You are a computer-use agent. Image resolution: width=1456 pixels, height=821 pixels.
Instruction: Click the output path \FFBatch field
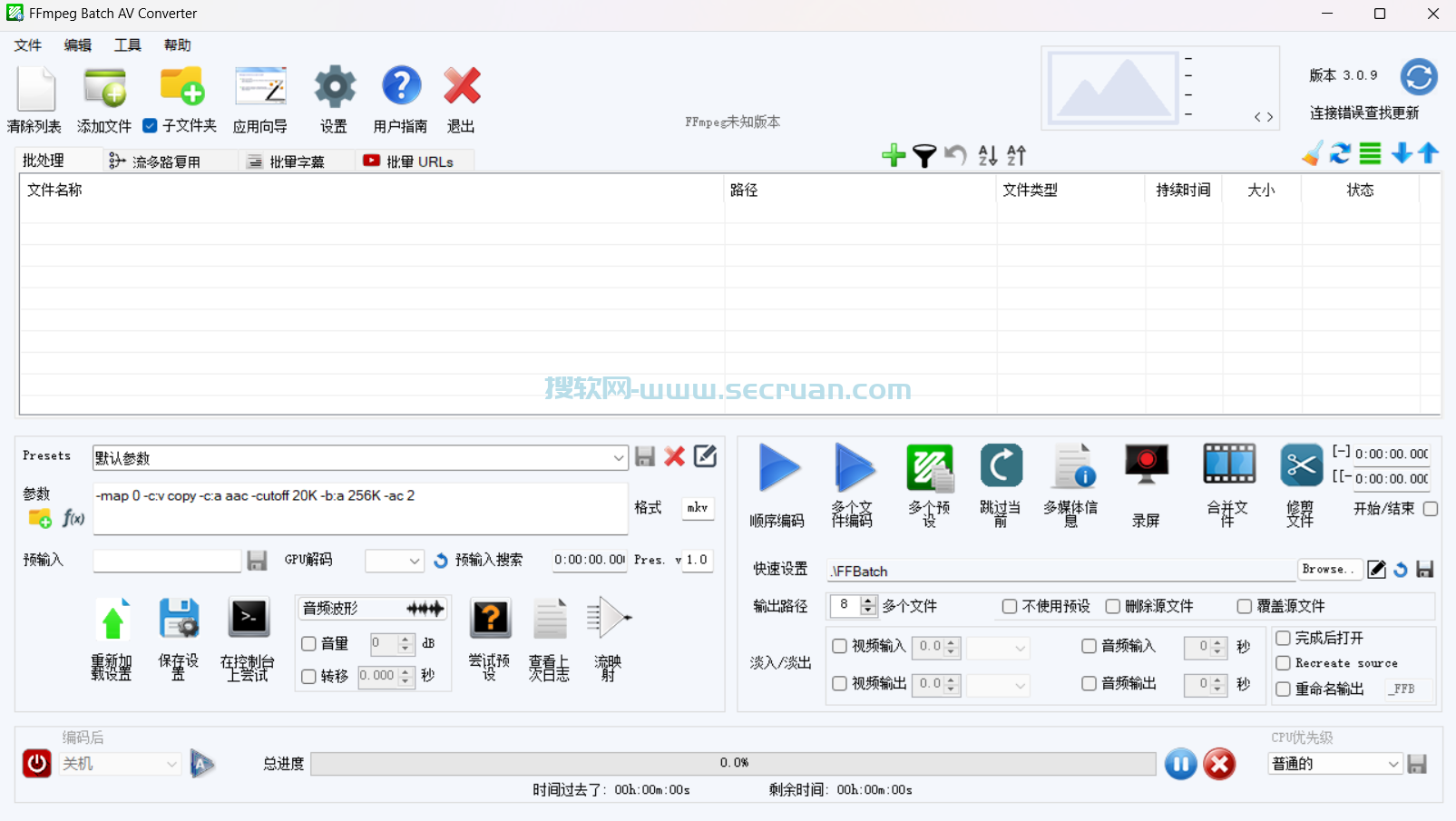[1061, 571]
